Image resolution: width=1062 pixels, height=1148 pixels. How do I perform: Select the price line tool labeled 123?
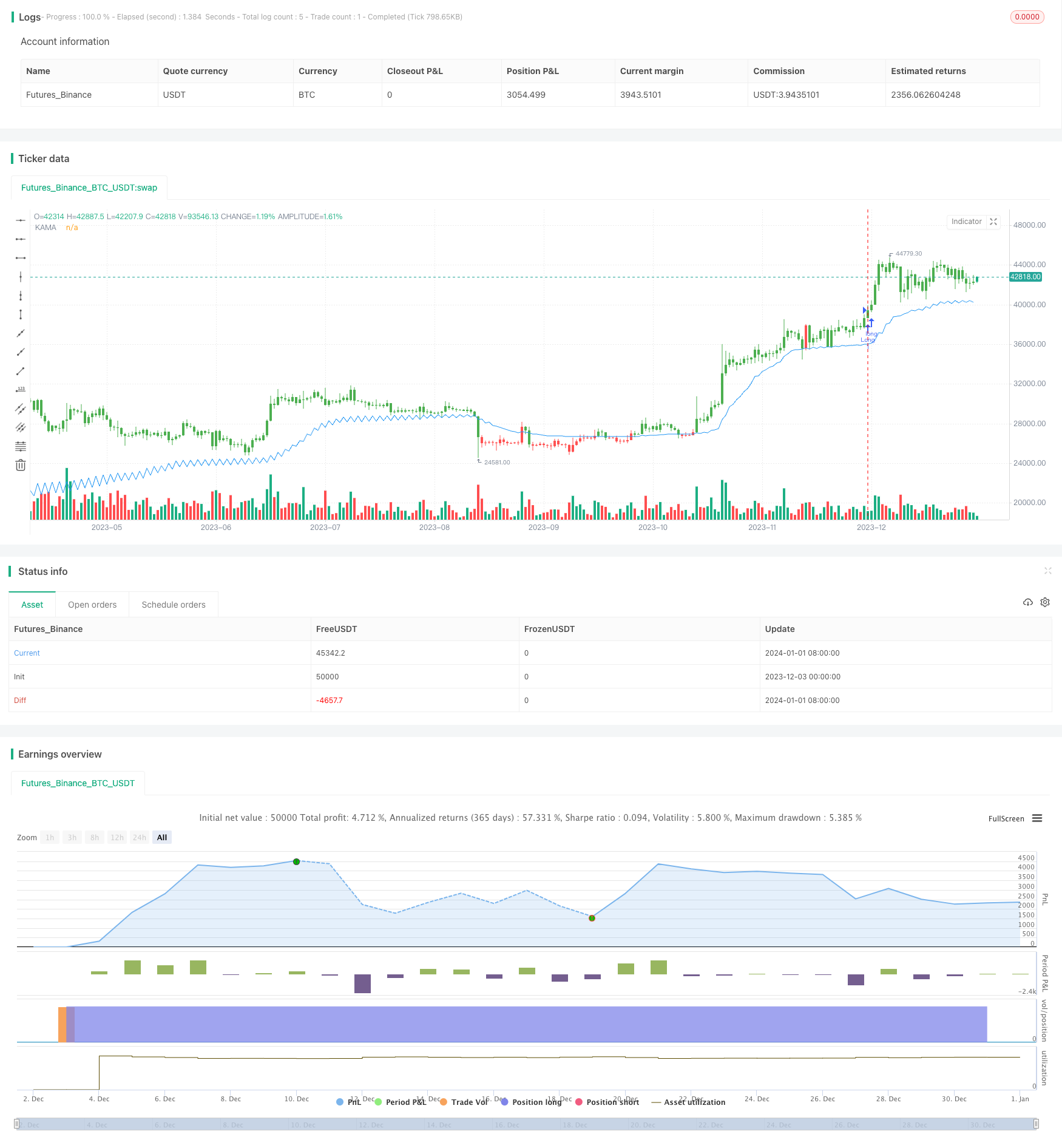(21, 390)
